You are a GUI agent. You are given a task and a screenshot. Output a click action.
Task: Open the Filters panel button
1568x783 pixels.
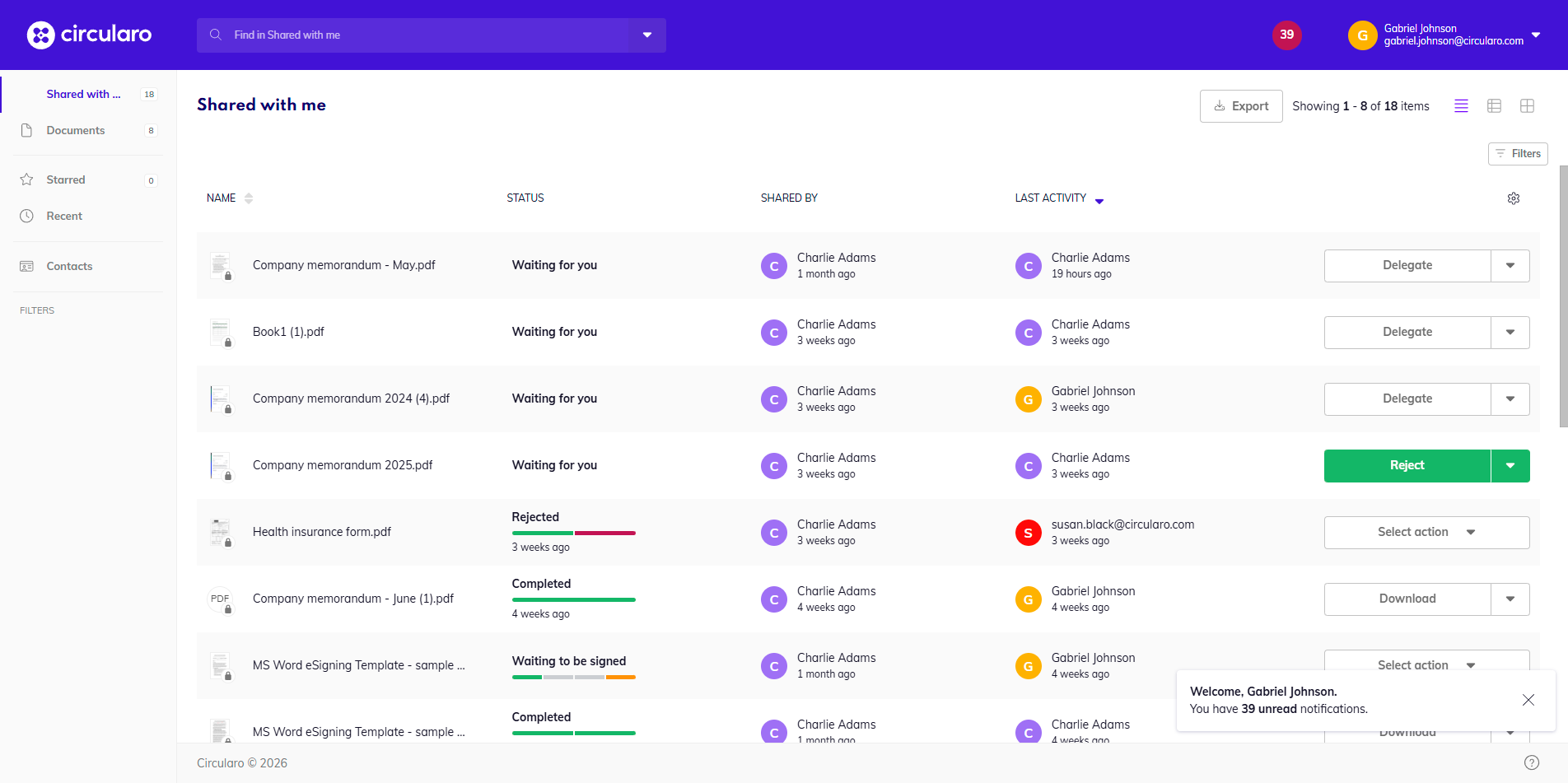(x=1517, y=154)
